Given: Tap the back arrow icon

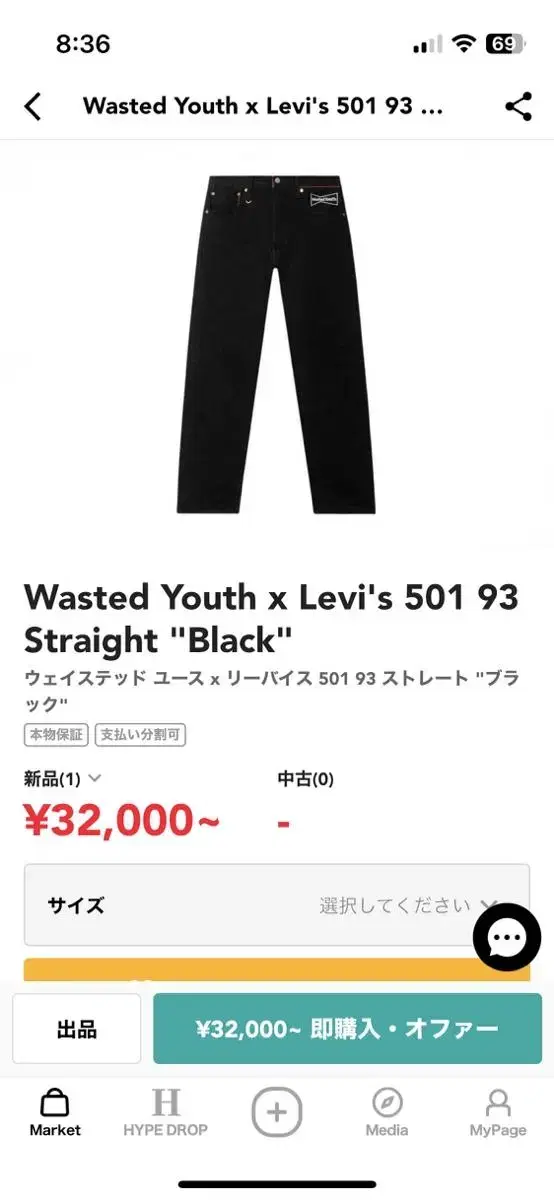Looking at the screenshot, I should click(x=33, y=106).
